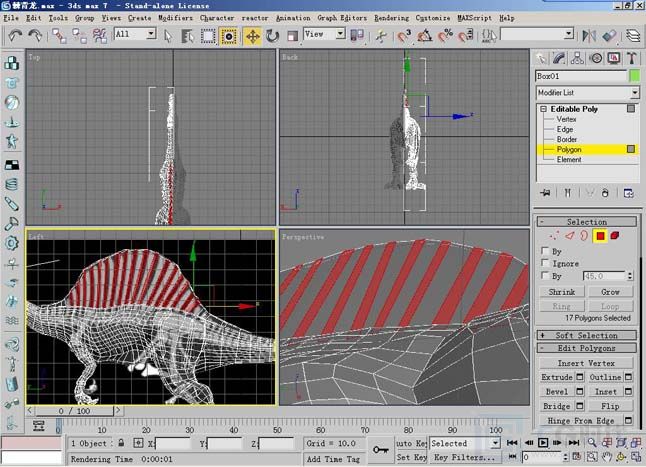Click the Undo arrow in the main toolbar
The width and height of the screenshot is (646, 467).
pos(15,35)
